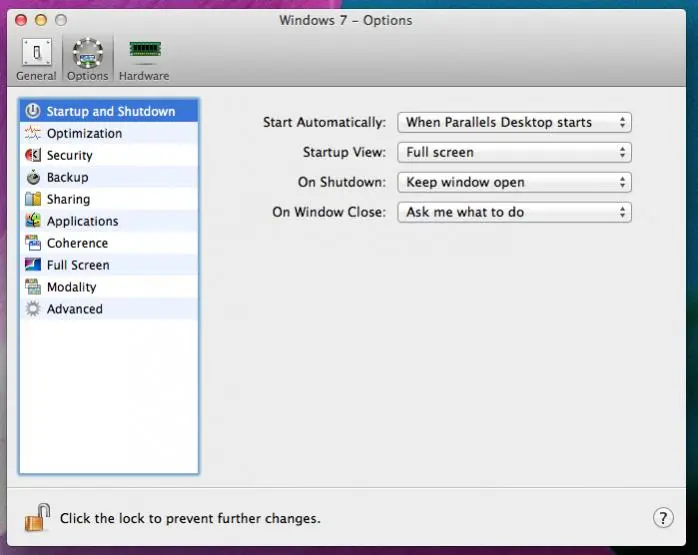
Task: Open the On Window Close dropdown
Action: pyautogui.click(x=514, y=212)
